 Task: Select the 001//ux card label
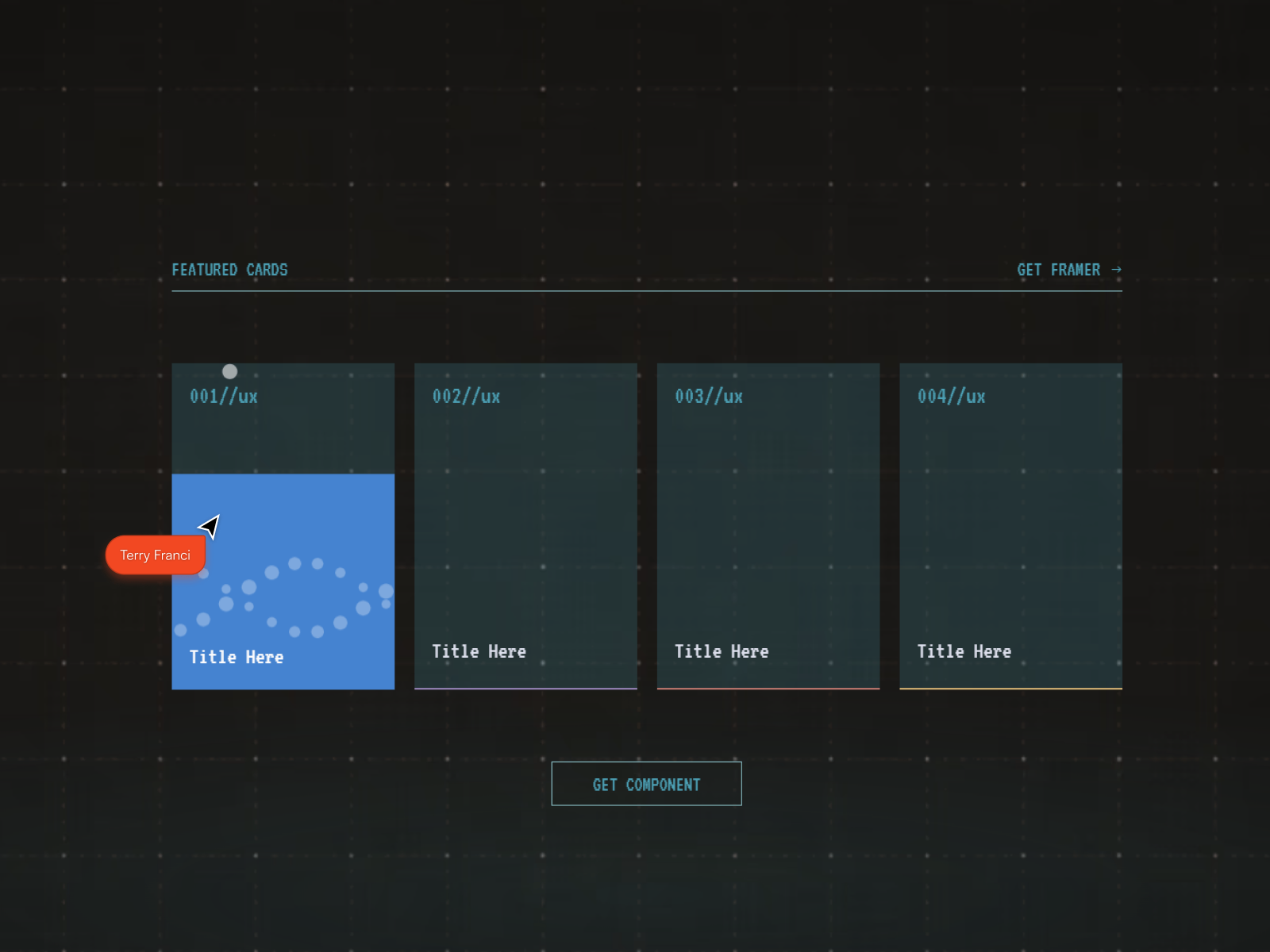pyautogui.click(x=224, y=396)
